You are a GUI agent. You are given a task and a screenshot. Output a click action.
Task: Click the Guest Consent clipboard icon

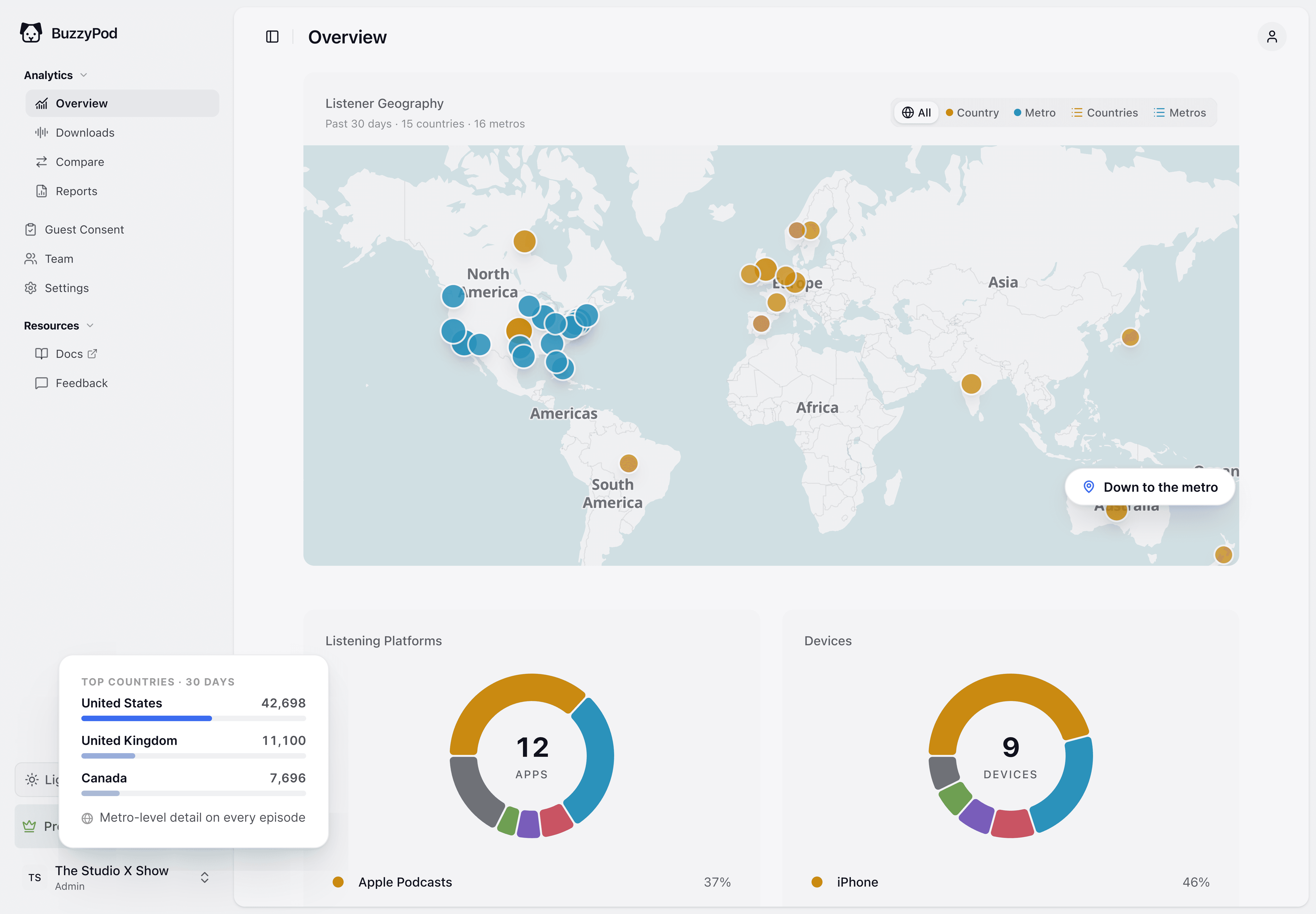[x=30, y=230]
